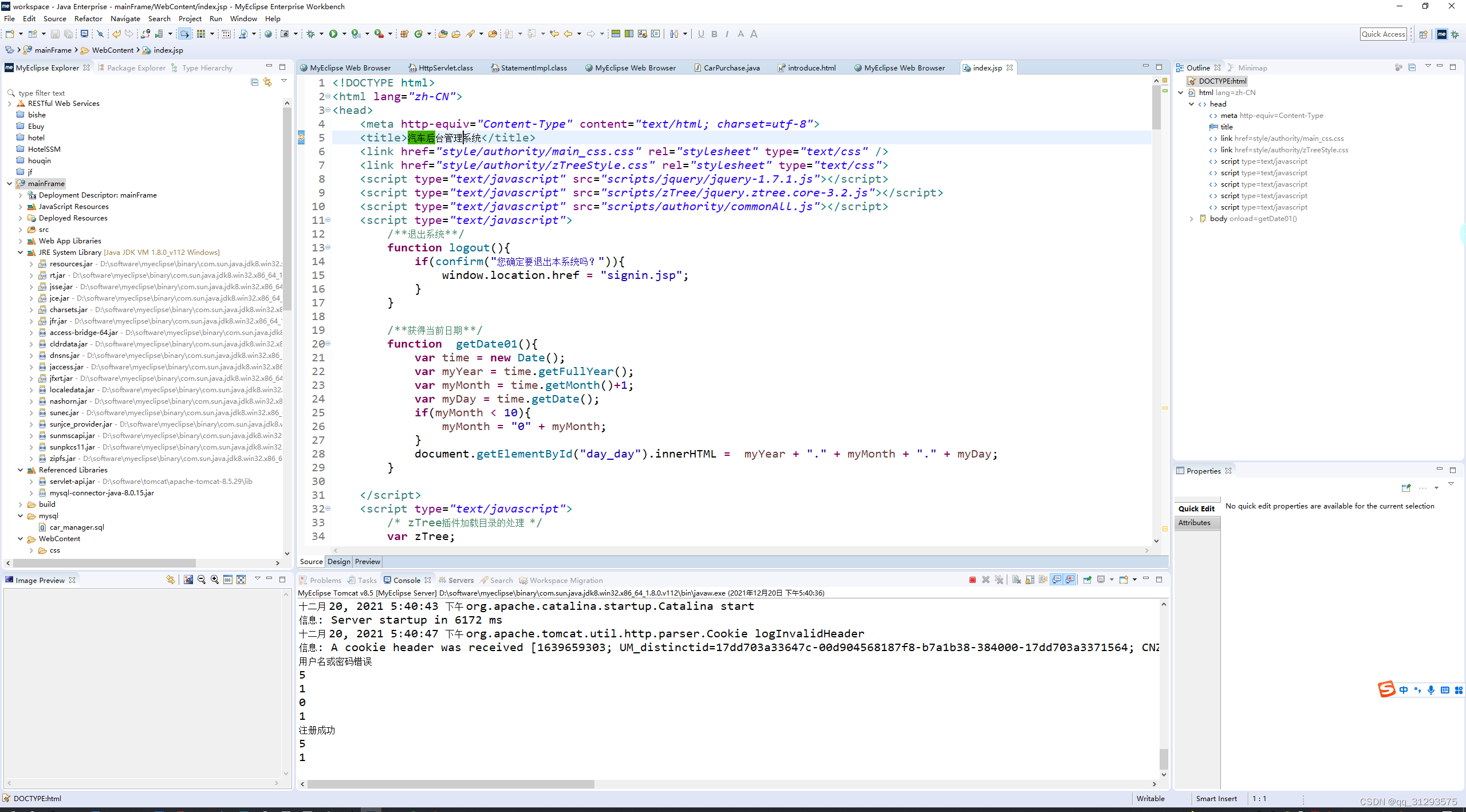This screenshot has height=812, width=1466.
Task: Select car_manager.sql in the explorer tree
Action: click(x=77, y=527)
